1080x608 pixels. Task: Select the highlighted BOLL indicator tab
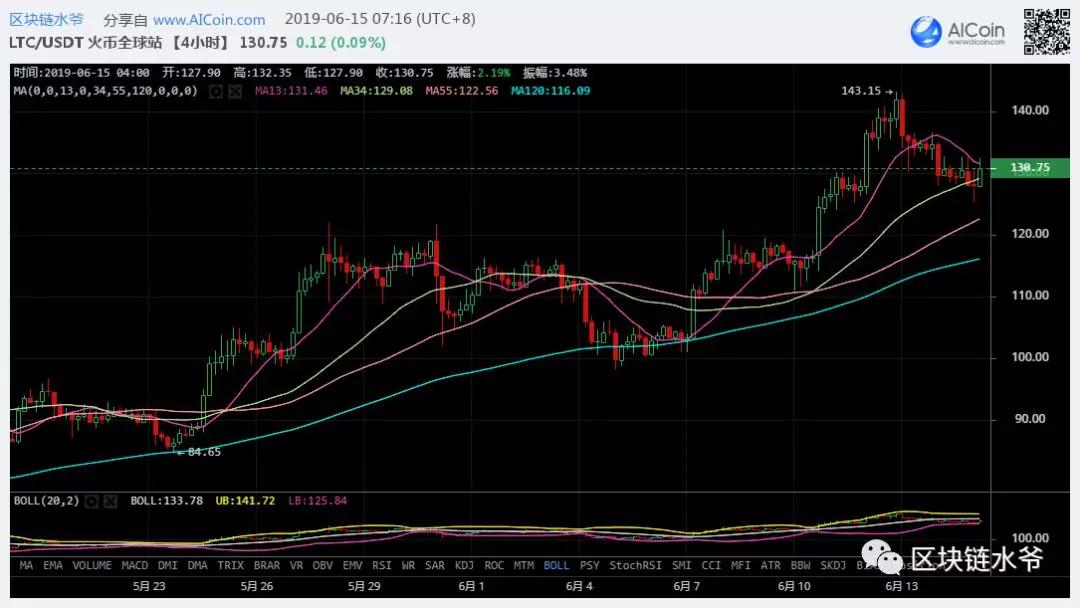(x=557, y=565)
